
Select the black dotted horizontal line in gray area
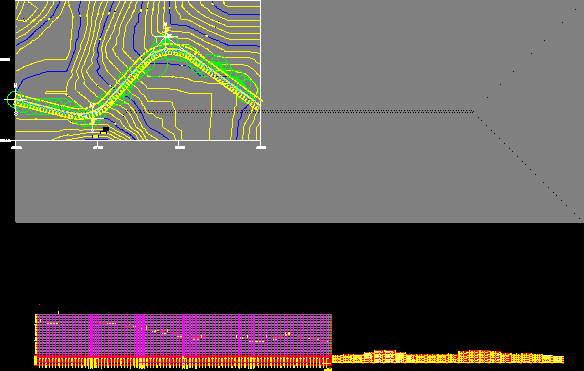tap(299, 111)
